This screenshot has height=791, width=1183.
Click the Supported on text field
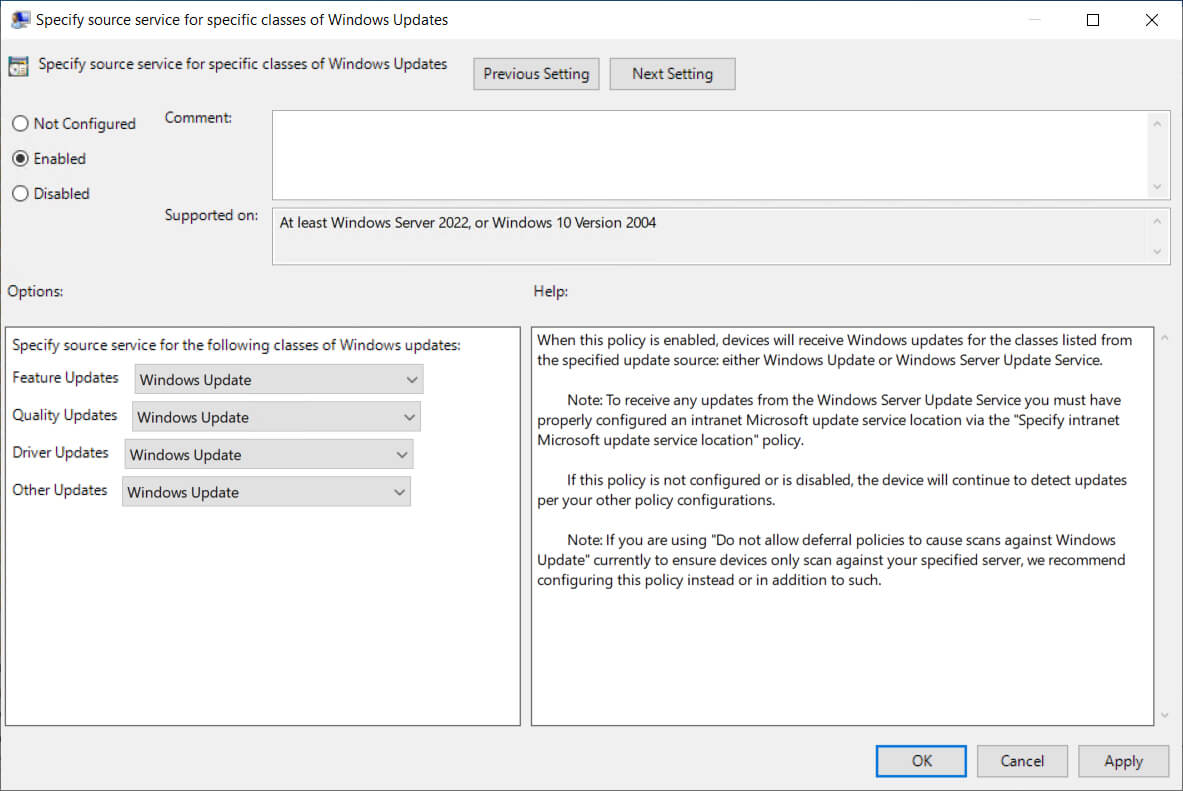[x=709, y=237]
